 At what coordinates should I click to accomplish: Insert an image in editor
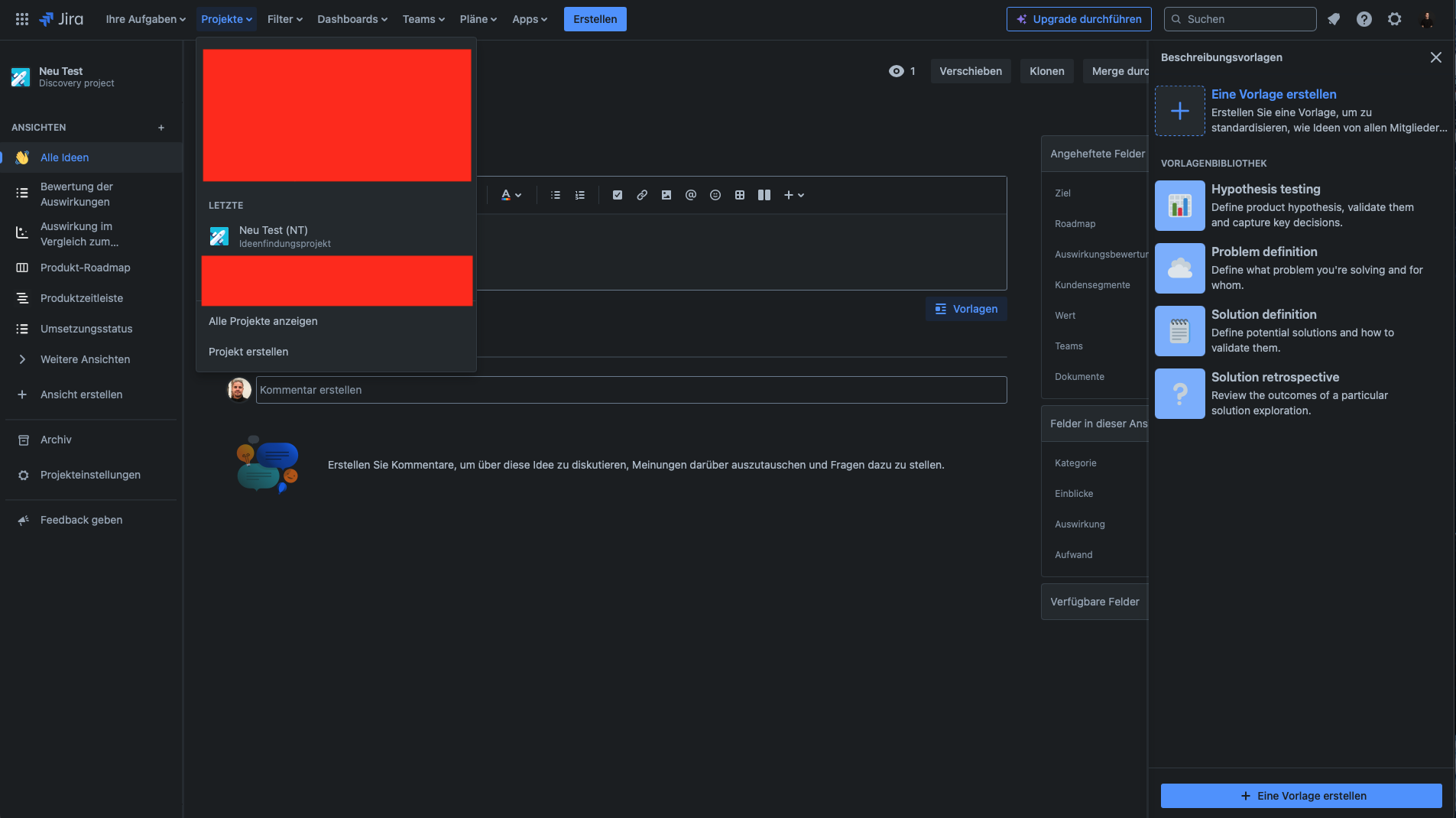(x=666, y=195)
